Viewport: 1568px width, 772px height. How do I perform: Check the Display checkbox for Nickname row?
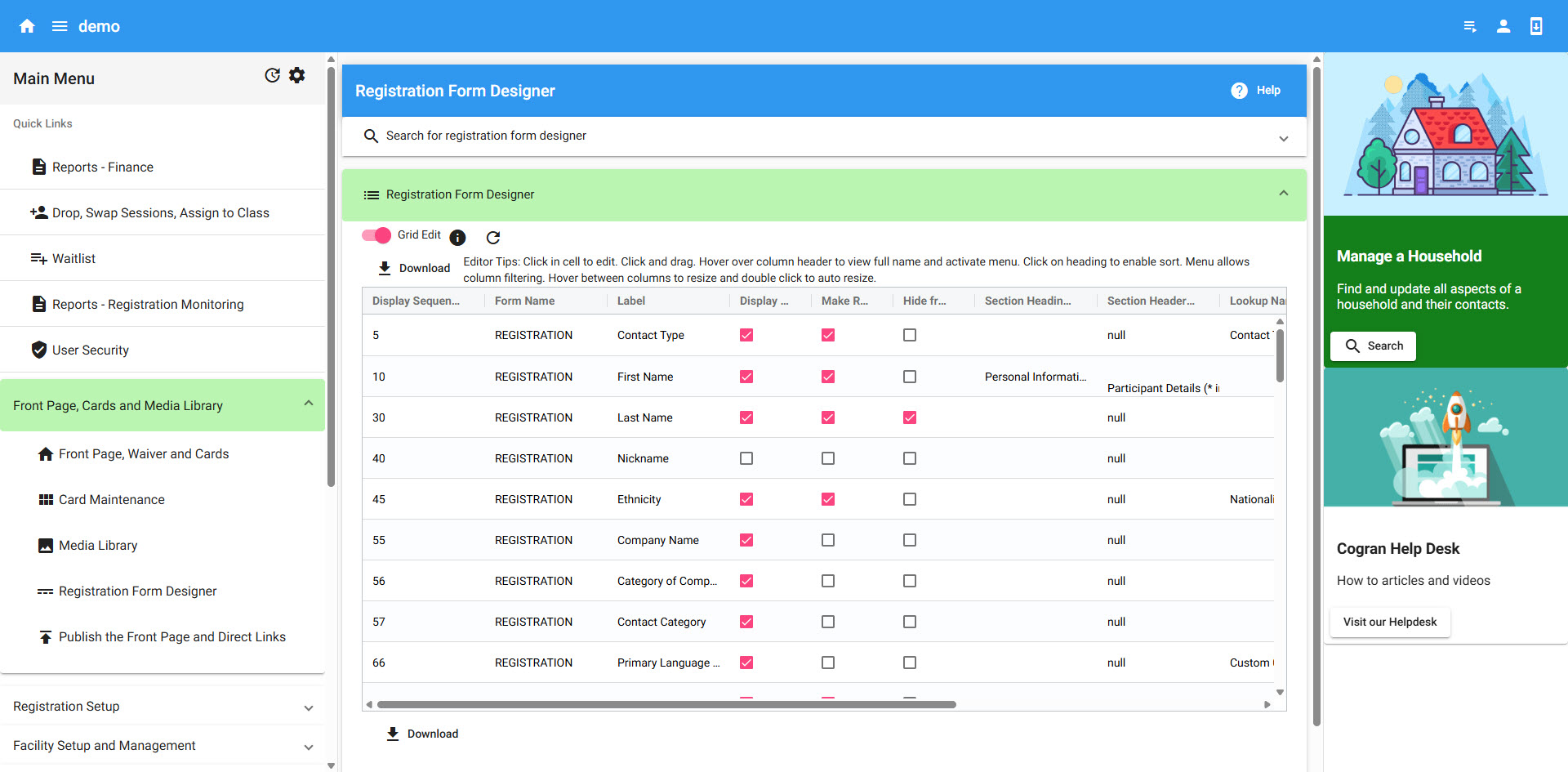coord(746,458)
